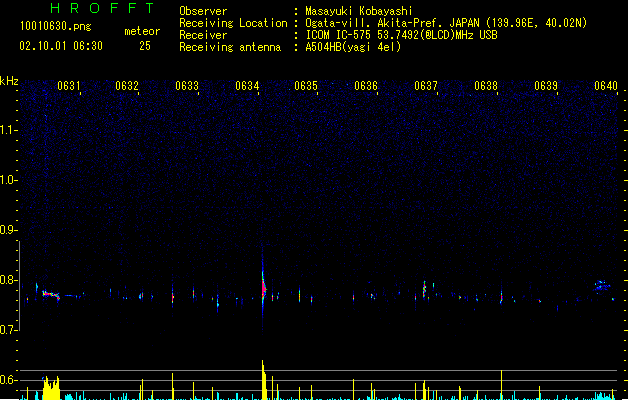Click the meteor count value 25

(x=145, y=46)
